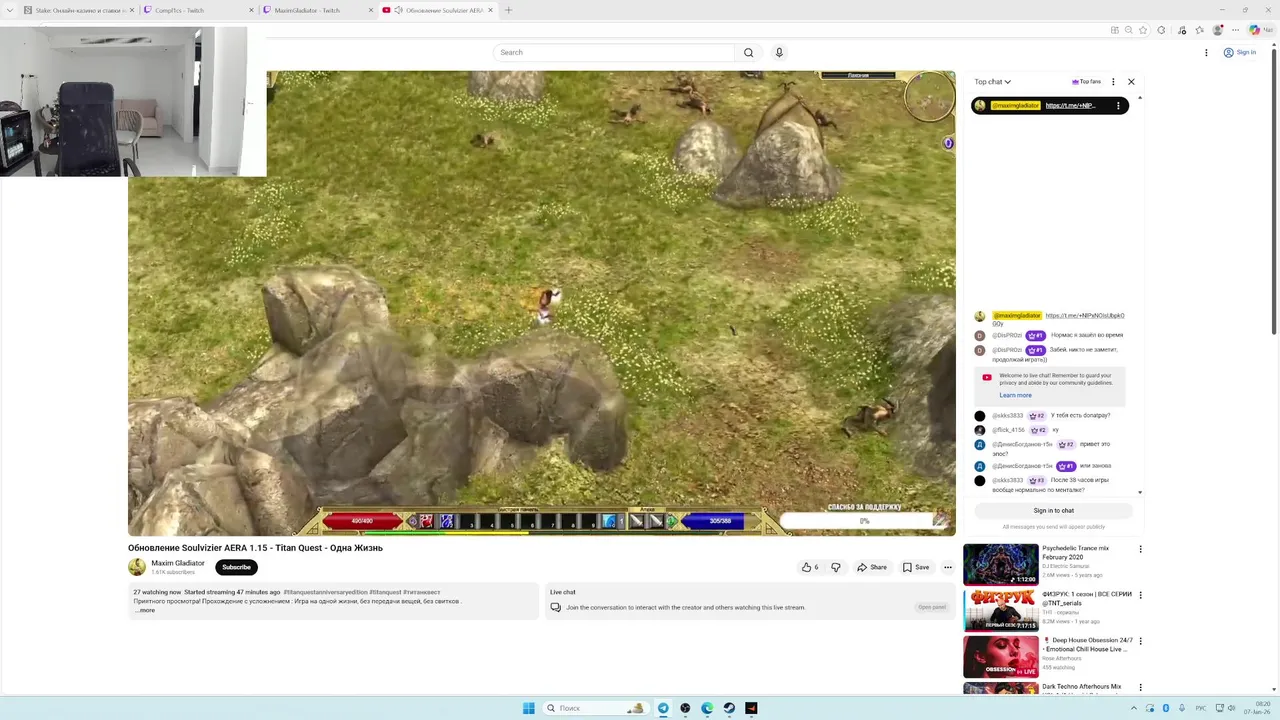Click the Sign in button at top right
Viewport: 1280px width, 720px height.
point(1239,52)
